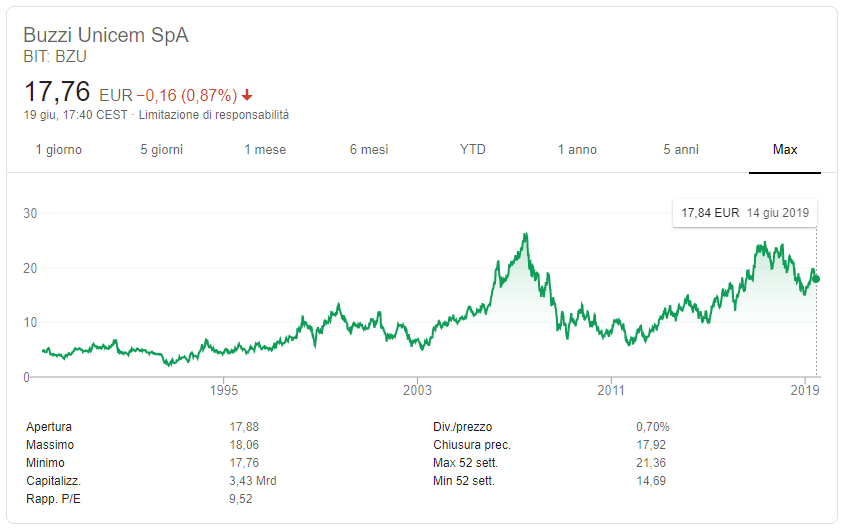Click the Buzzi Unicem SpA title
848x531 pixels.
(106, 35)
